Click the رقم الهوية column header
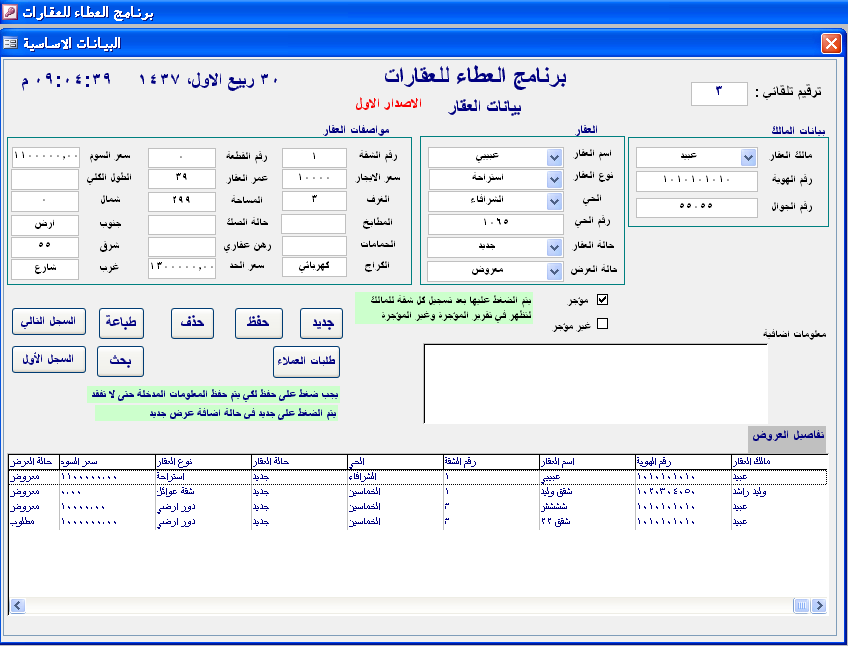The height and width of the screenshot is (646, 848). (683, 462)
